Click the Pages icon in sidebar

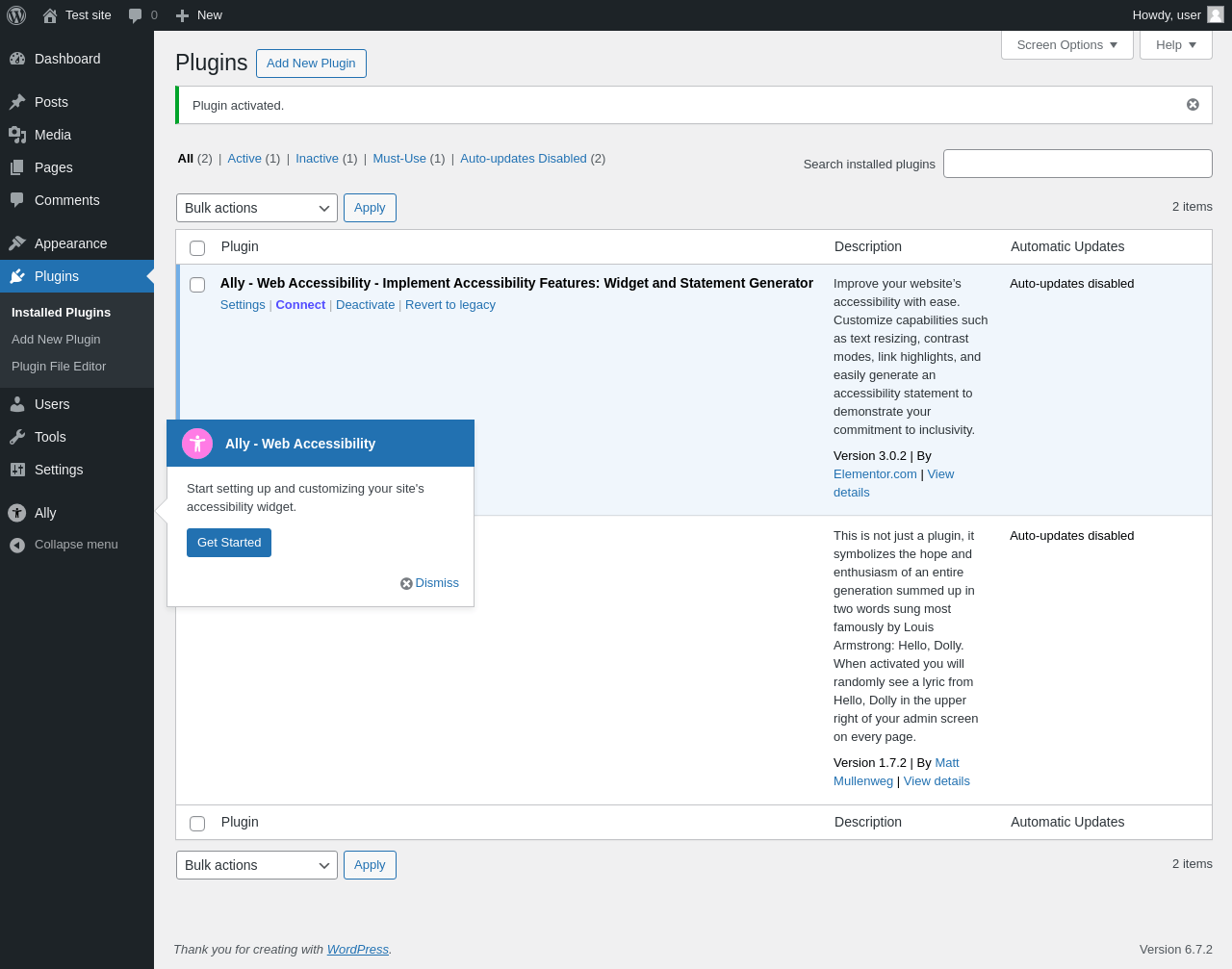[x=17, y=167]
